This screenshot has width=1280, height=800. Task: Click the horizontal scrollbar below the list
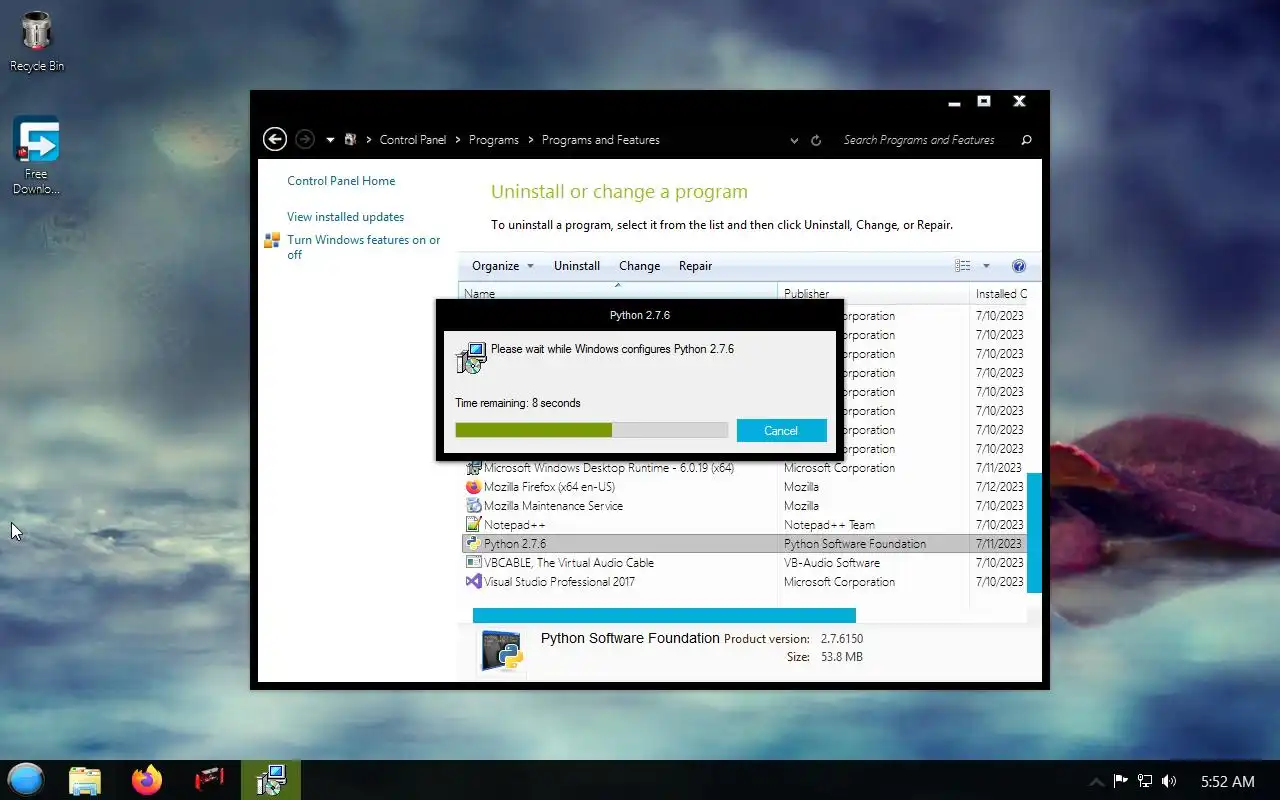664,615
